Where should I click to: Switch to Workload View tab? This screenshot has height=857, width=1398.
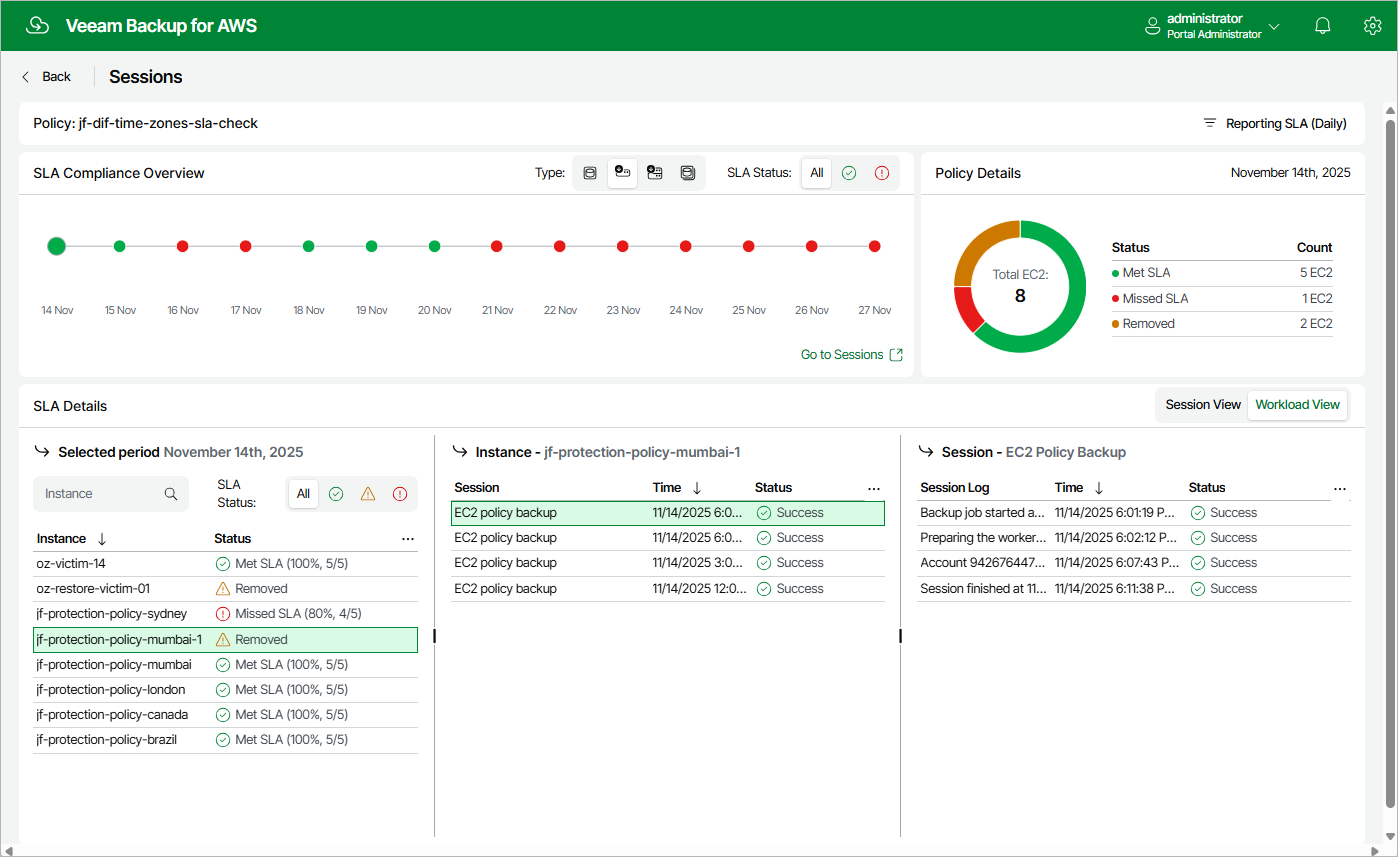(x=1297, y=405)
